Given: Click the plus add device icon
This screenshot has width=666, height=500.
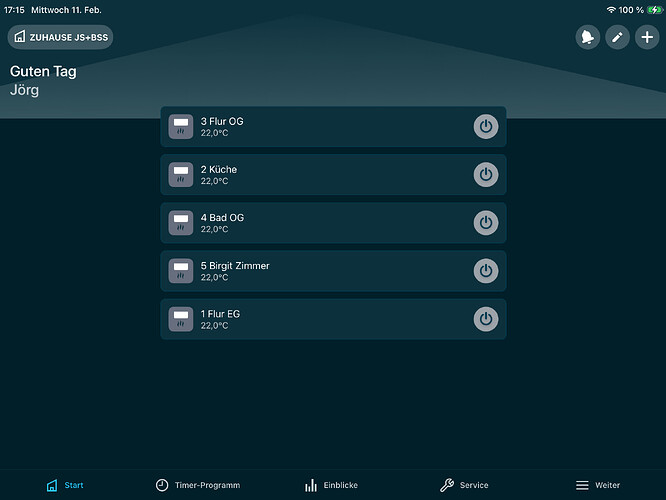Looking at the screenshot, I should (647, 37).
